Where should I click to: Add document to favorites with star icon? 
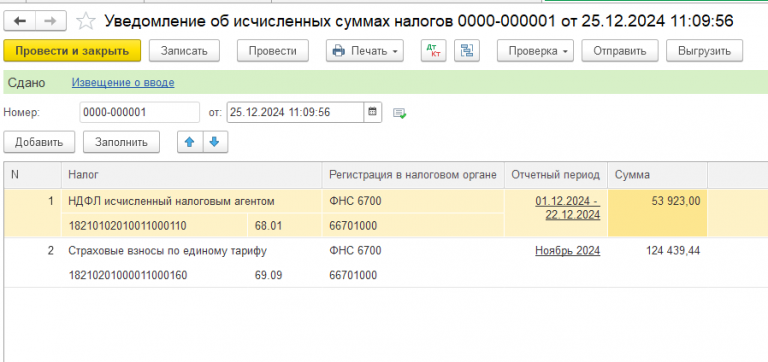point(86,21)
